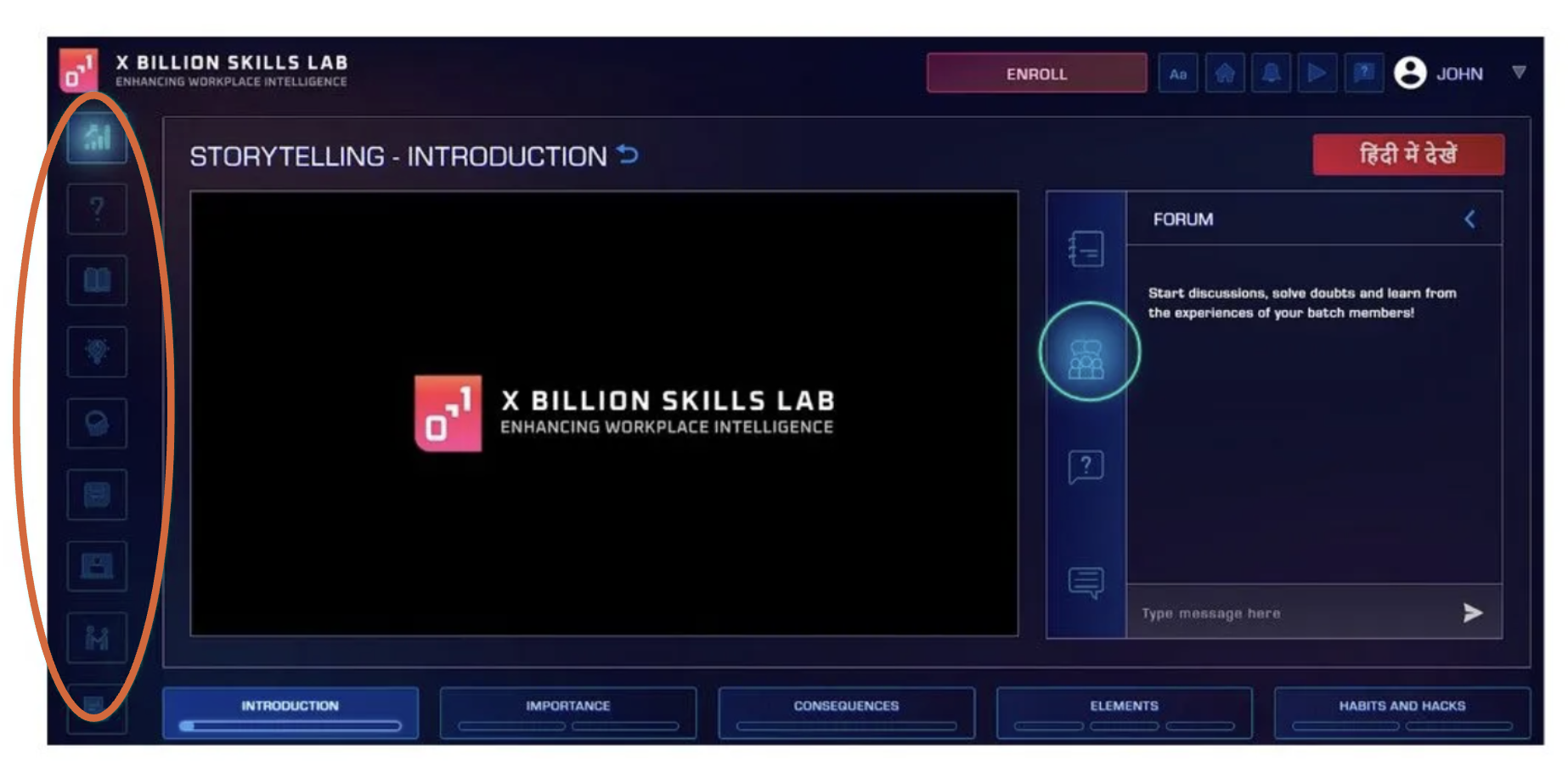Open the notes notebook icon beside the video

click(1086, 249)
